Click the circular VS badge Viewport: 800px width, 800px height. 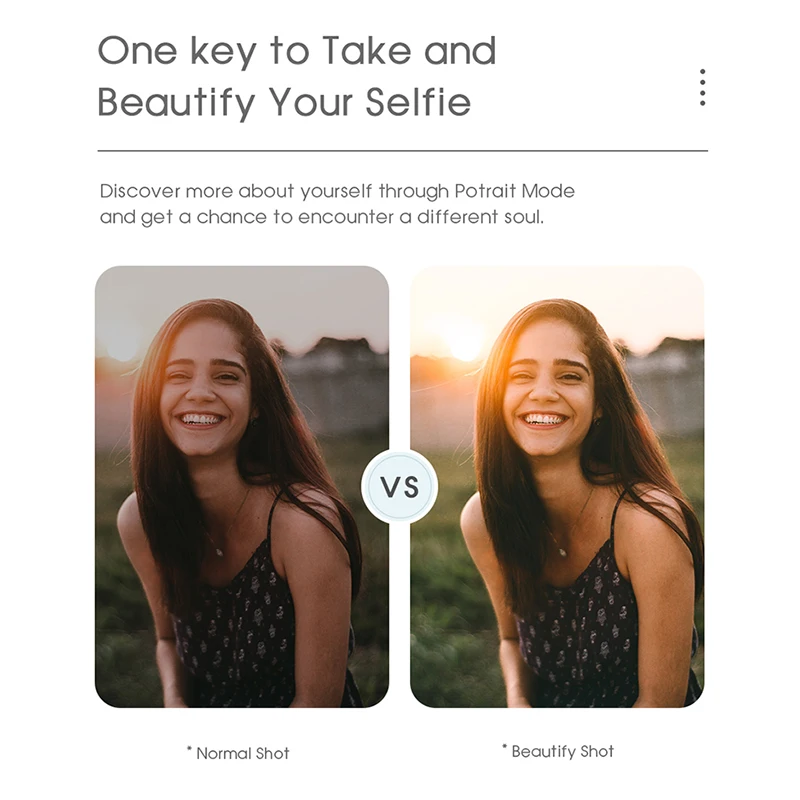[x=399, y=486]
